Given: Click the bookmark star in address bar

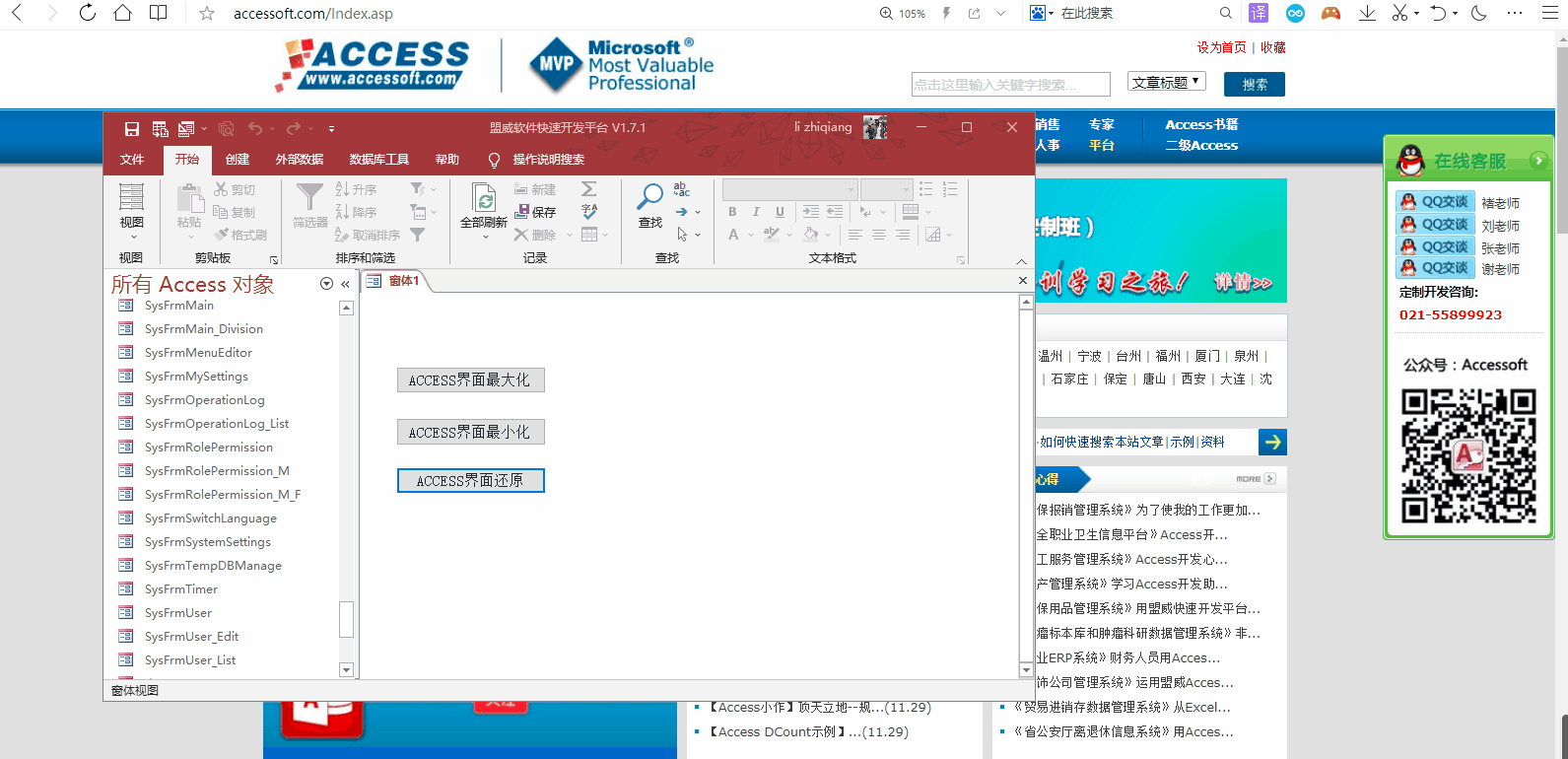Looking at the screenshot, I should point(207,14).
